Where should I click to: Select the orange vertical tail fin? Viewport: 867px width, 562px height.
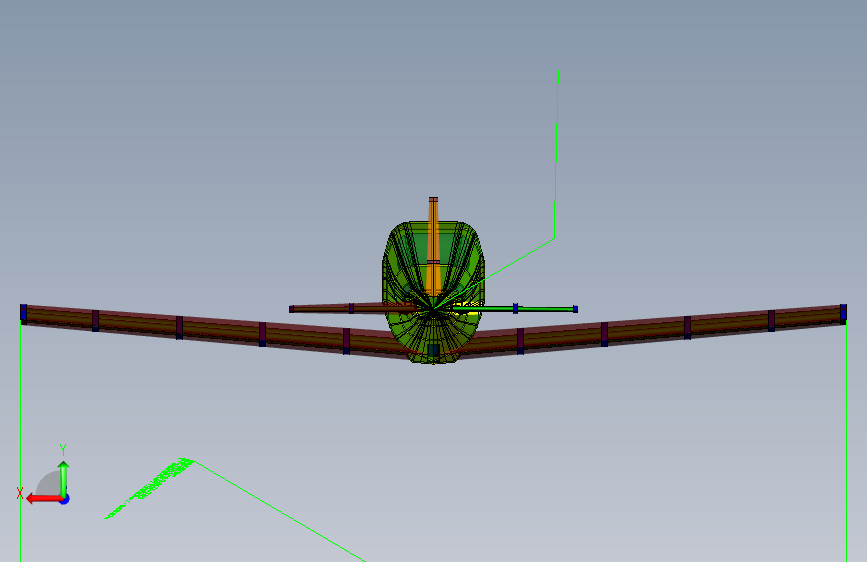click(434, 246)
